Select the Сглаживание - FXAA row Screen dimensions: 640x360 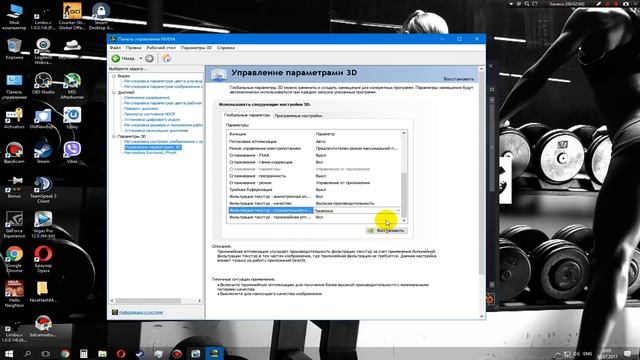click(314, 155)
